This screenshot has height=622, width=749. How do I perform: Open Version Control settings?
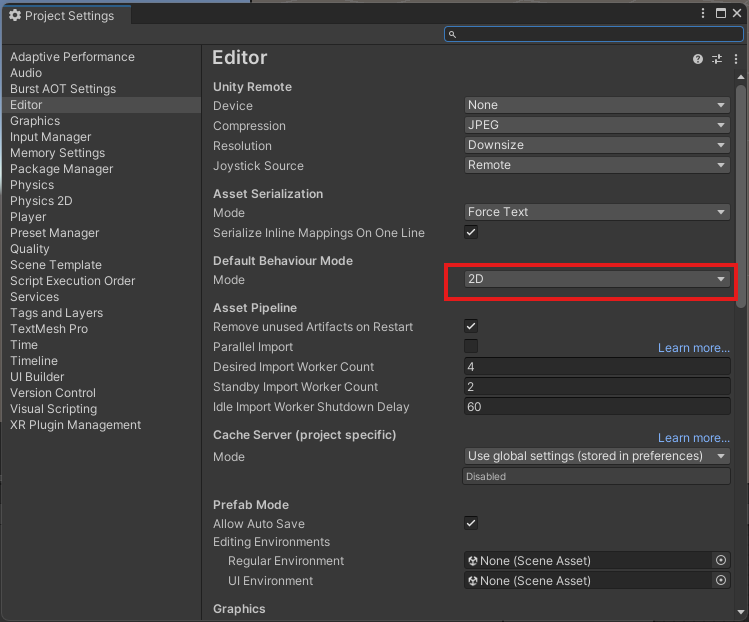53,393
